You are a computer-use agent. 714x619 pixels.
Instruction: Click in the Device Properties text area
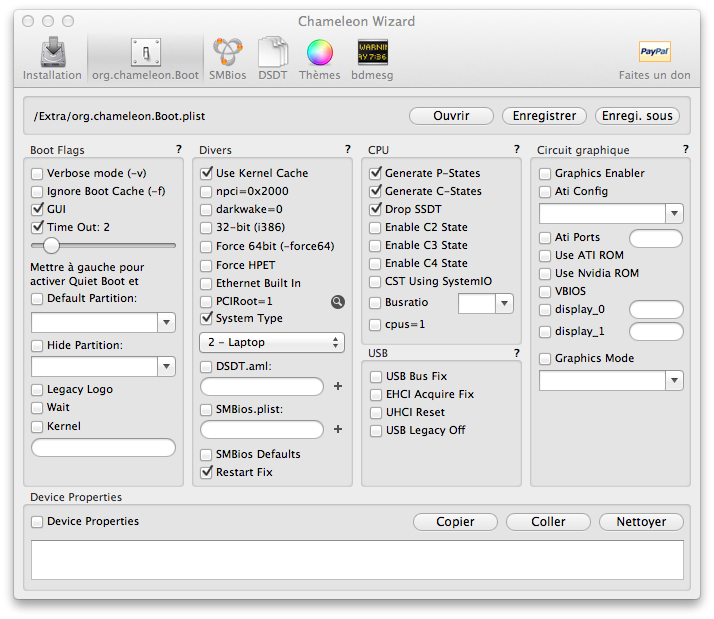357,560
